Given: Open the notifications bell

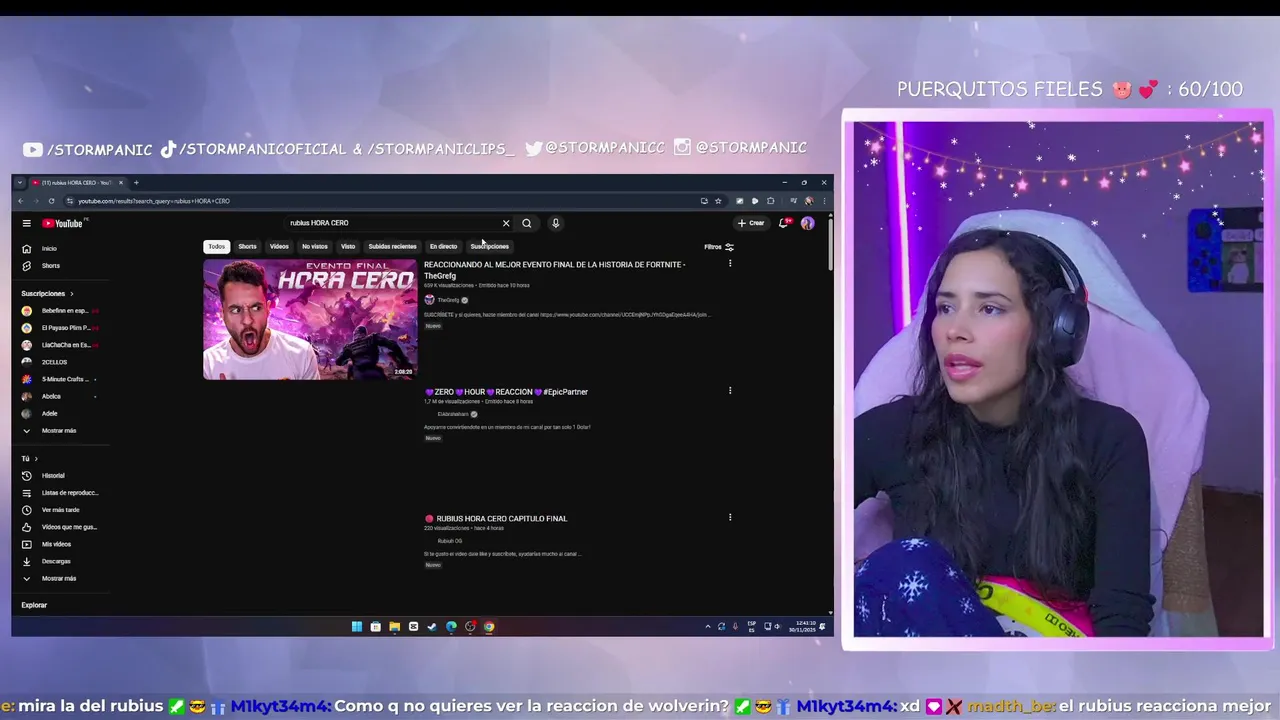Looking at the screenshot, I should point(784,223).
